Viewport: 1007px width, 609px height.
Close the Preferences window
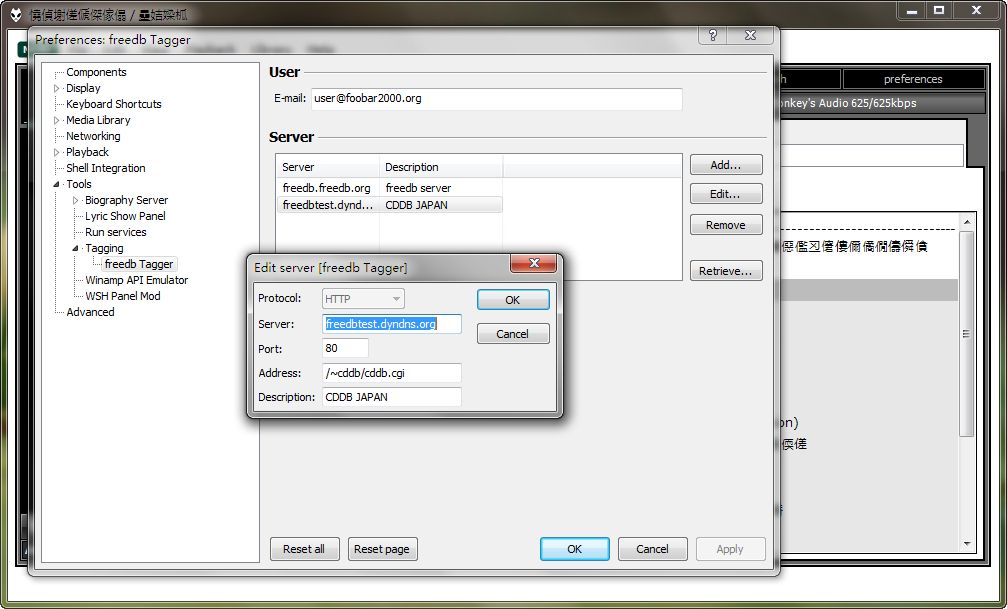tap(750, 35)
